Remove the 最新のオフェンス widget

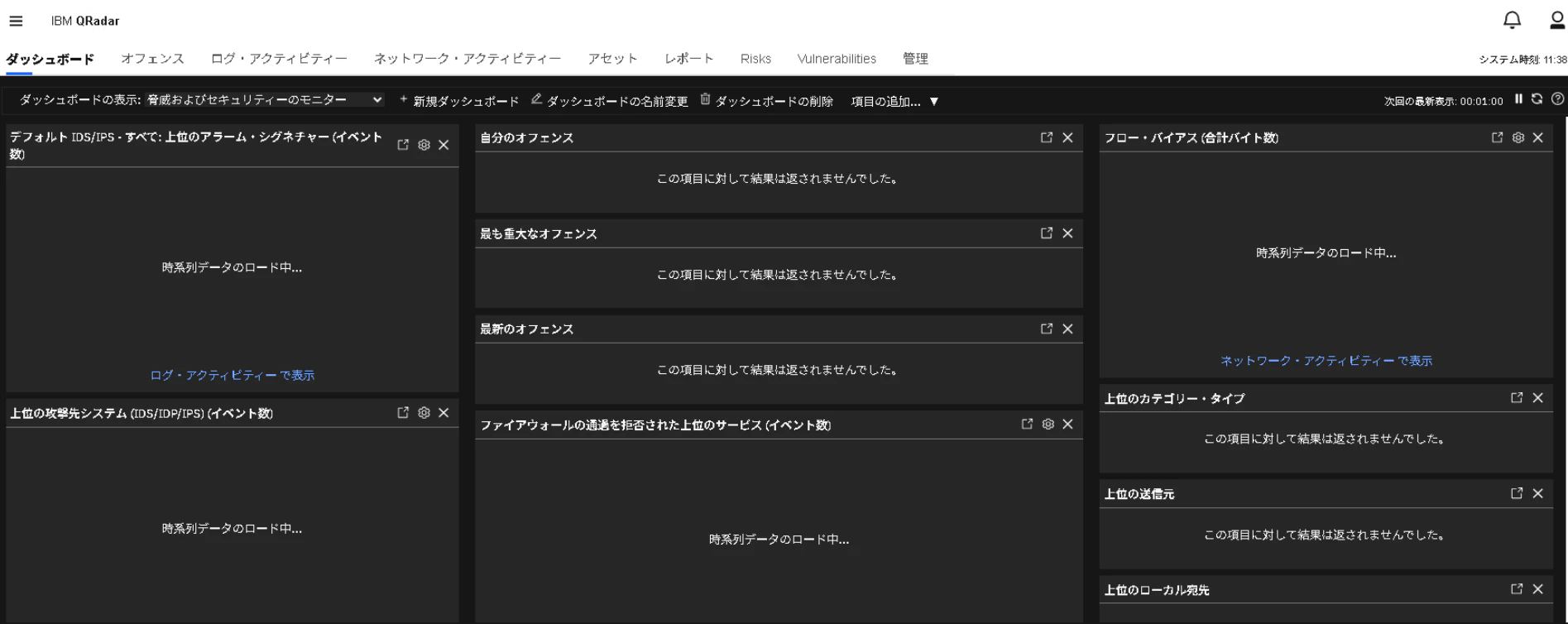click(x=1067, y=329)
